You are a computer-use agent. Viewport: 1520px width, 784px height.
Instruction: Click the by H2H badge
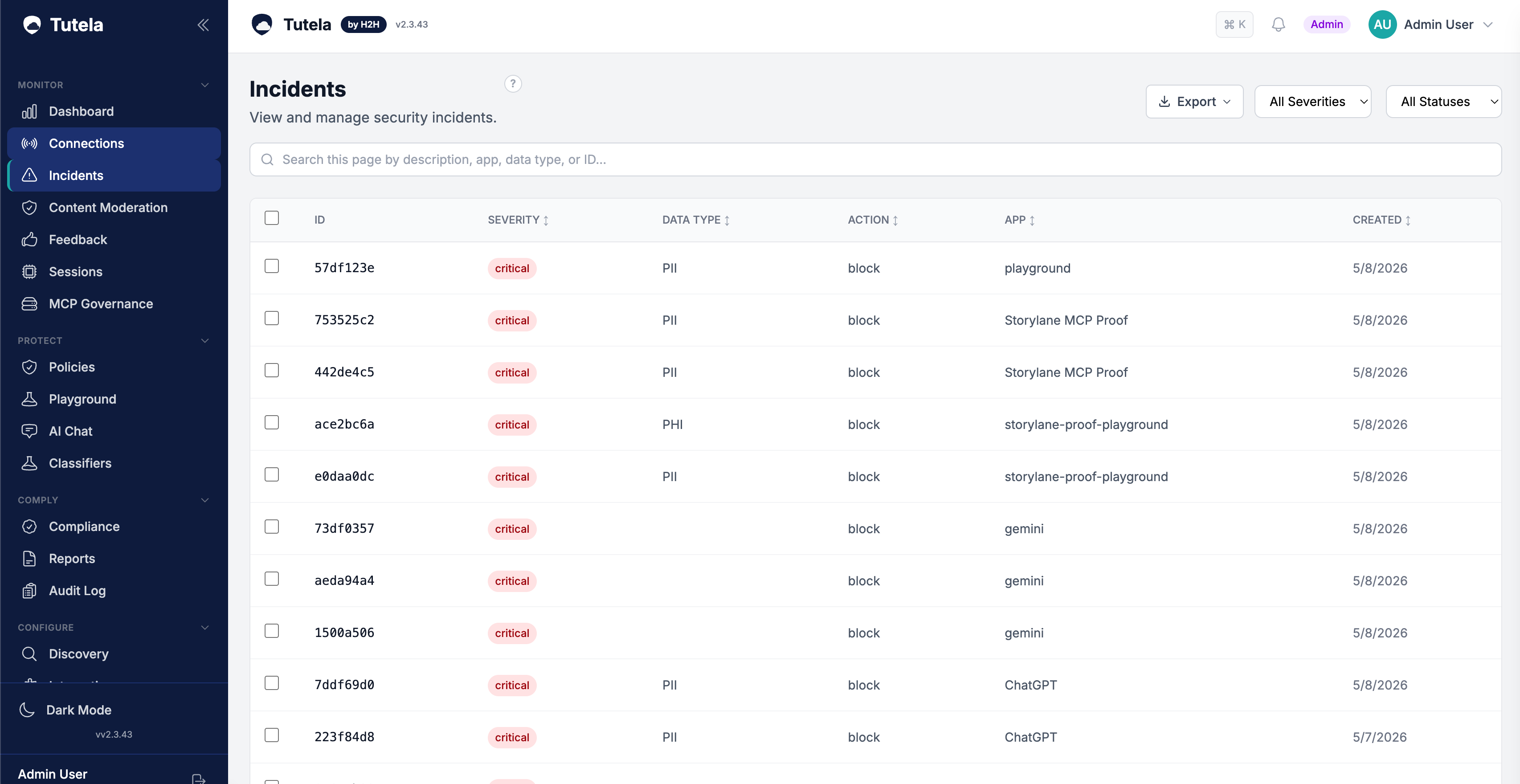(x=364, y=25)
